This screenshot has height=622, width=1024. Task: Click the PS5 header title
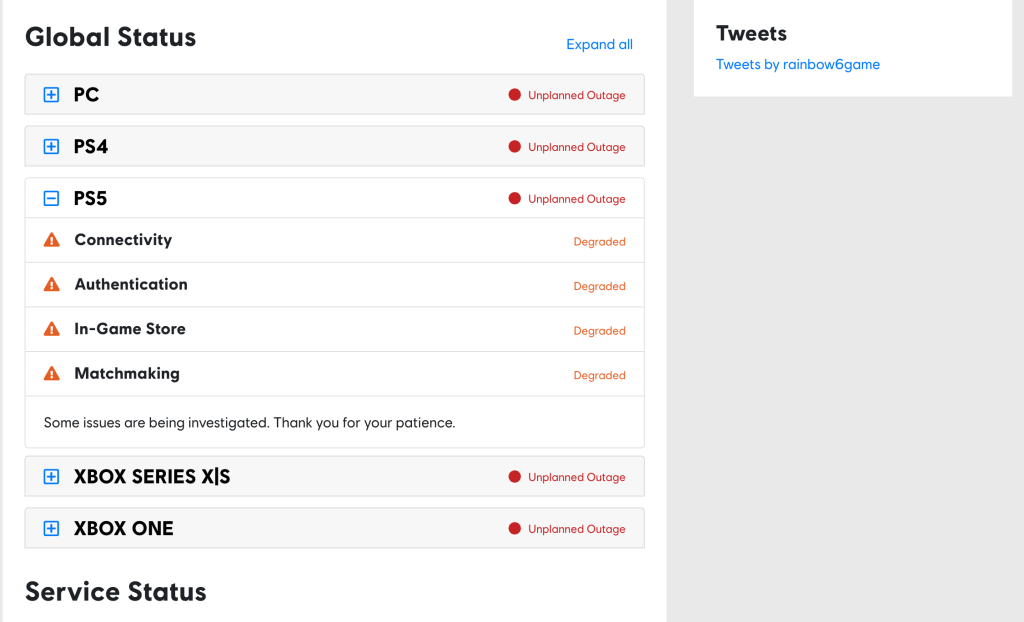point(90,199)
